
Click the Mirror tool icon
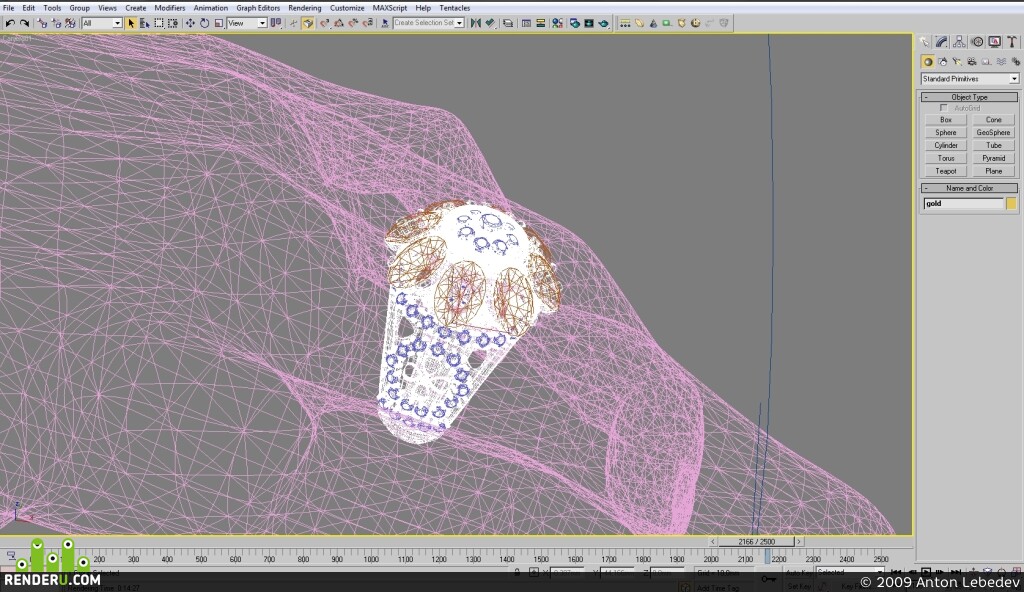point(475,23)
